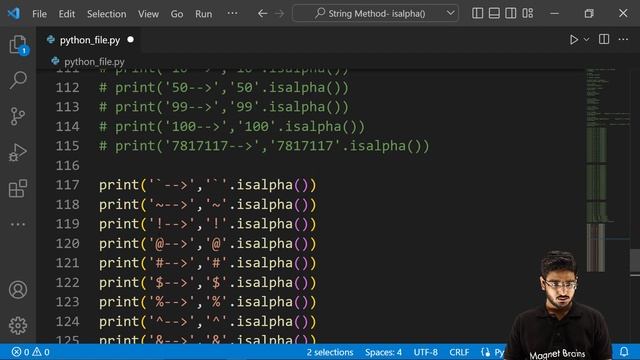Go back in navigation history
The image size is (640, 360).
click(x=262, y=13)
